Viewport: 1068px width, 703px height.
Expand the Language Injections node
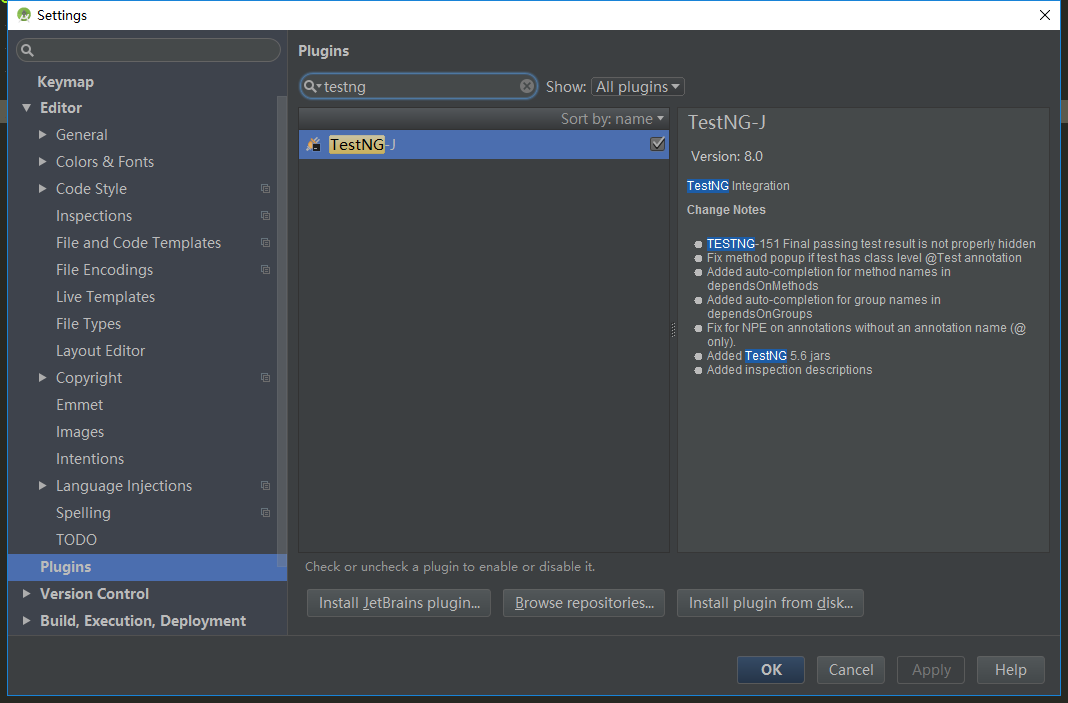coord(42,486)
